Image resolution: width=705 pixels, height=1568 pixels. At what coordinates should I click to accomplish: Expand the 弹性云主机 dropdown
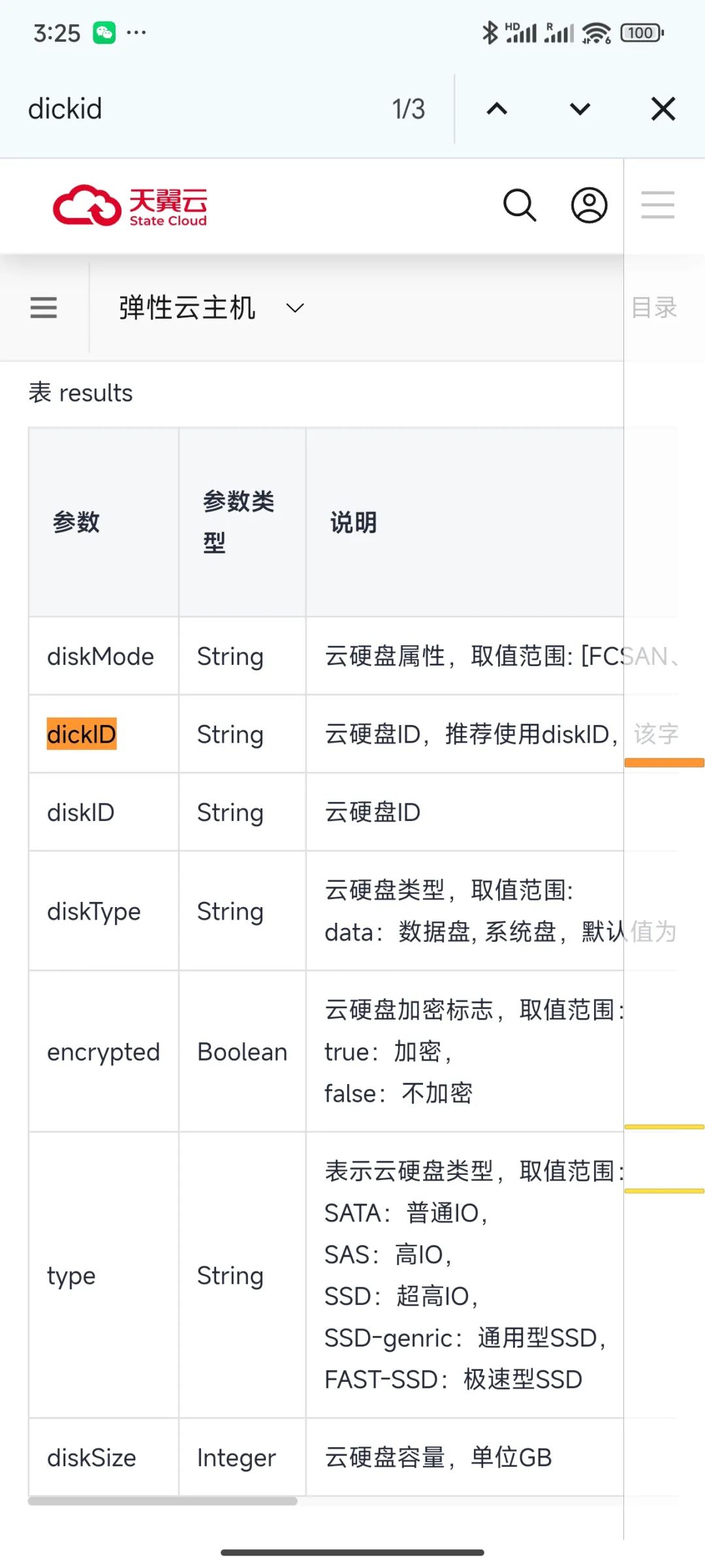(187, 308)
